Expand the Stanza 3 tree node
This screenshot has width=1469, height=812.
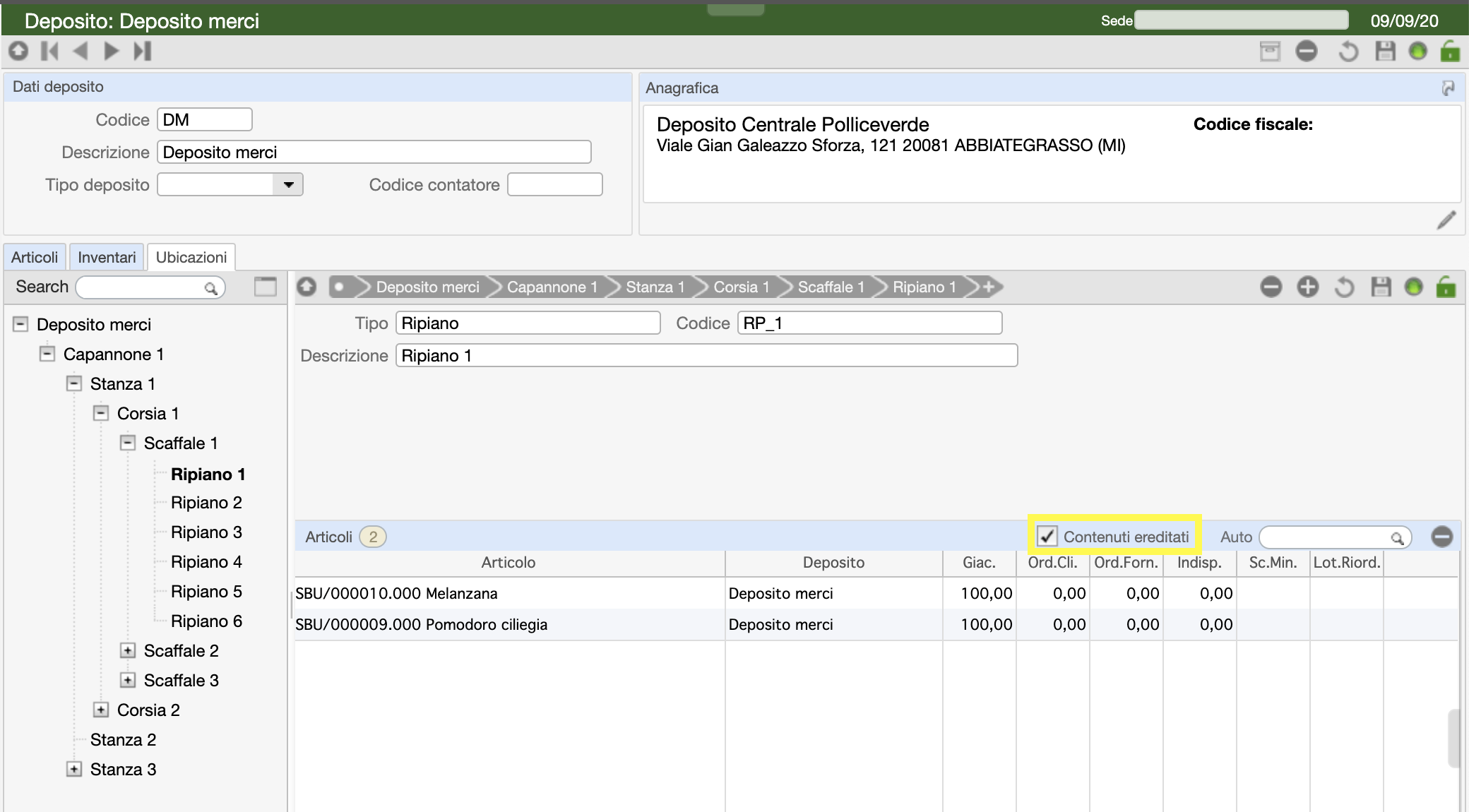point(74,769)
